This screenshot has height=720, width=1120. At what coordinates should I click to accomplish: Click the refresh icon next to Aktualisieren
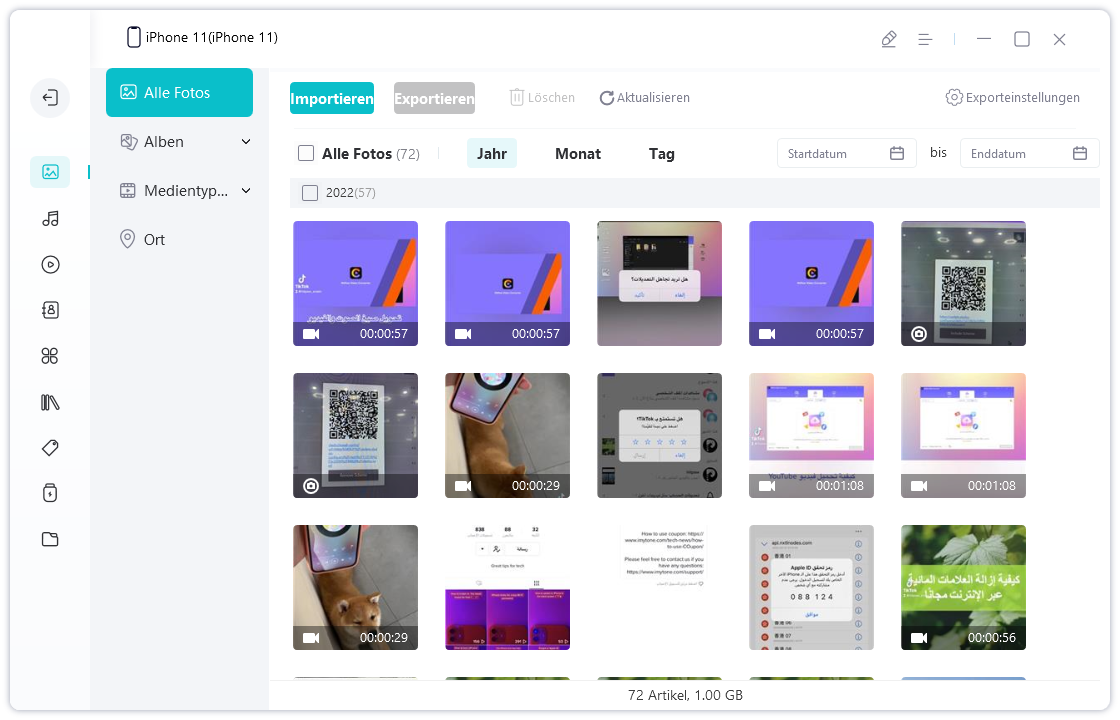606,98
